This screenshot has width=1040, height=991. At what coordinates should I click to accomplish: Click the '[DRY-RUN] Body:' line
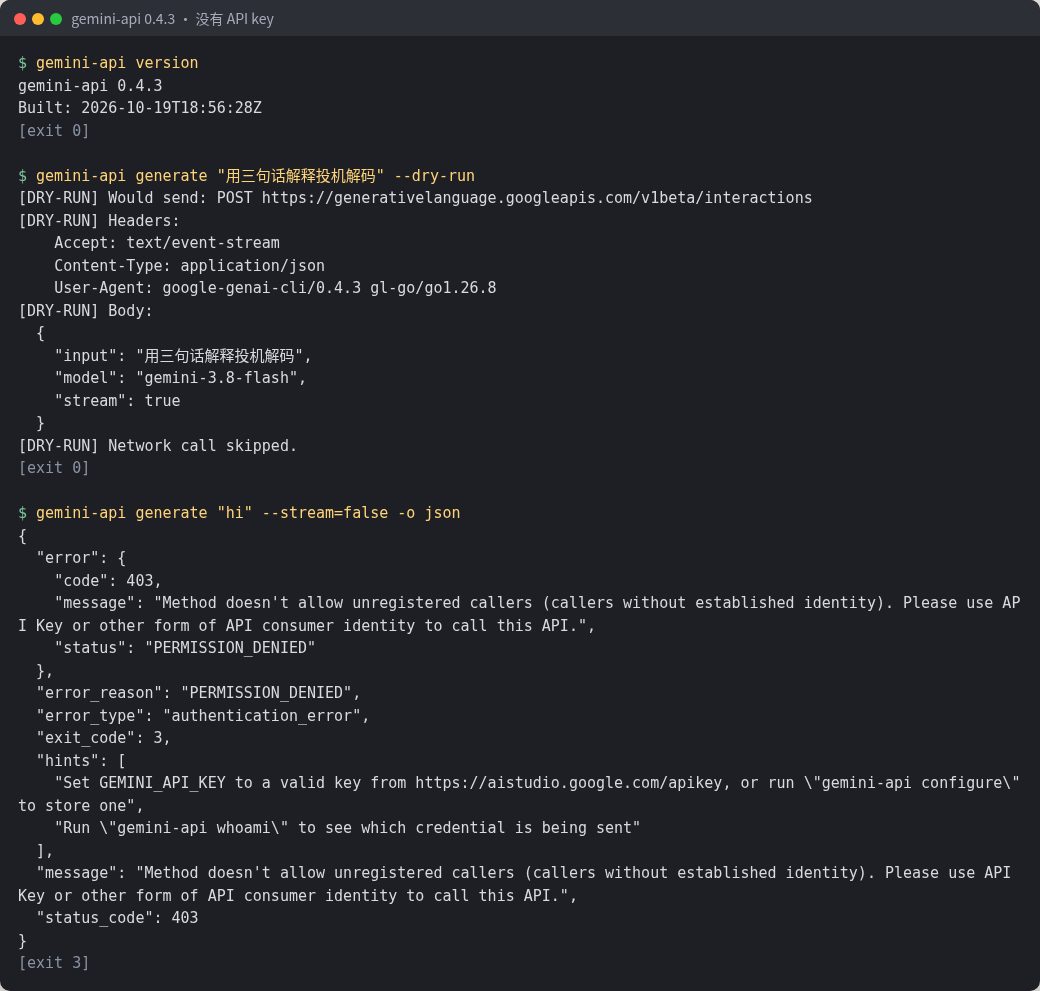(x=86, y=310)
